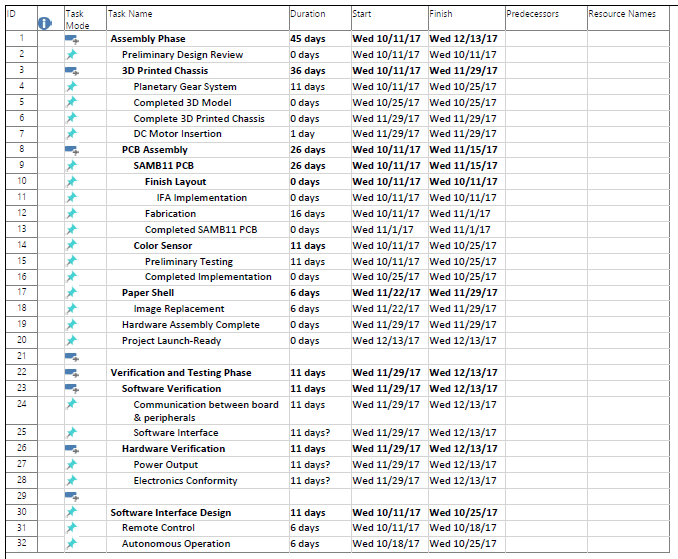Select the Task Mode column header
This screenshot has height=559, width=678.
pos(85,18)
